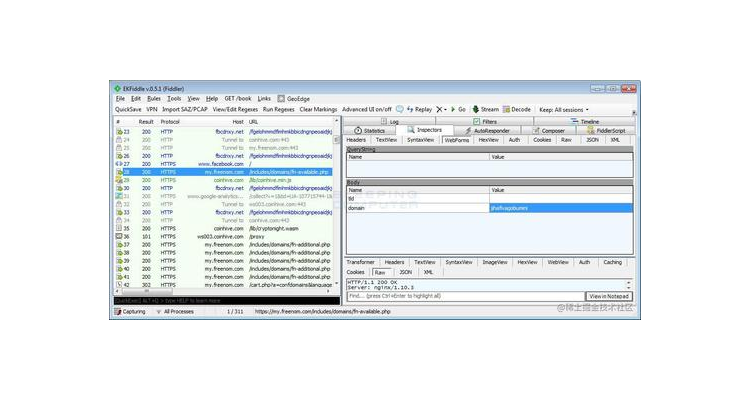
Task: Sort sessions by the Host column header
Action: pyautogui.click(x=238, y=122)
